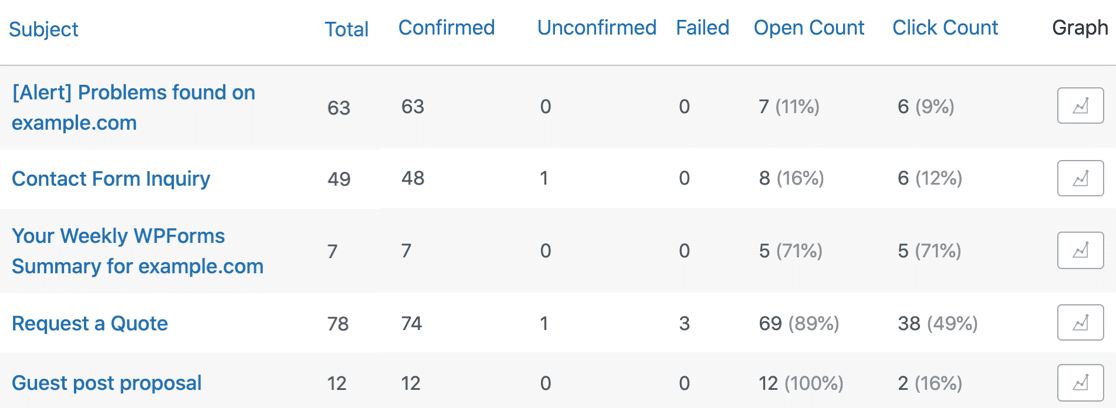Viewport: 1116px width, 408px height.
Task: Sort table by Subject column
Action: click(x=44, y=29)
